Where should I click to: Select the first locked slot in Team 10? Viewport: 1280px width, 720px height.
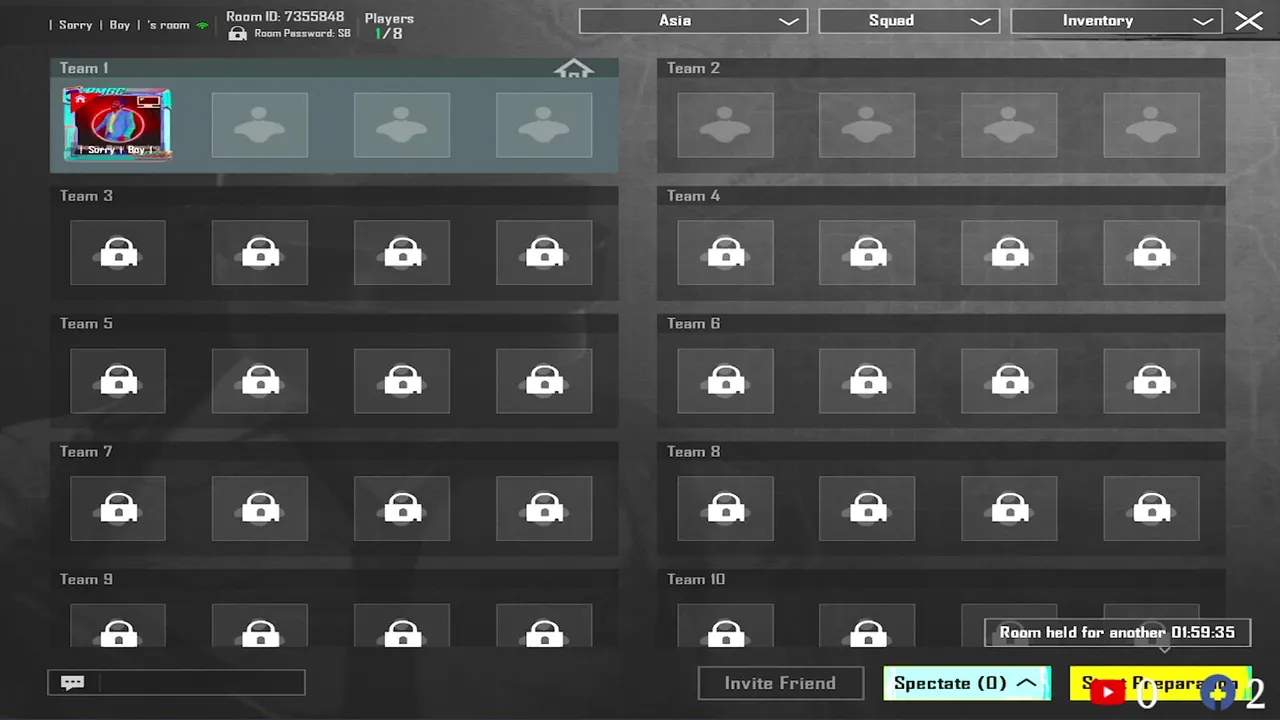pos(725,626)
